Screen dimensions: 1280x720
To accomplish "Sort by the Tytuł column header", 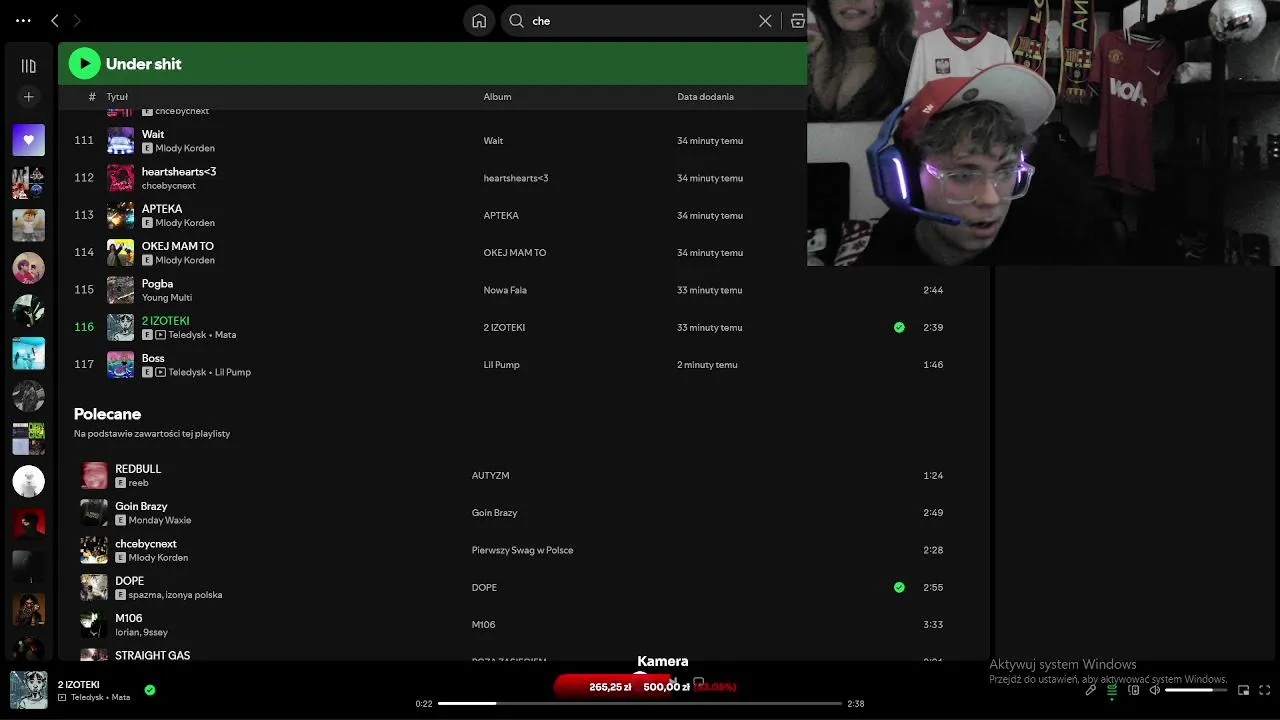I will [117, 97].
